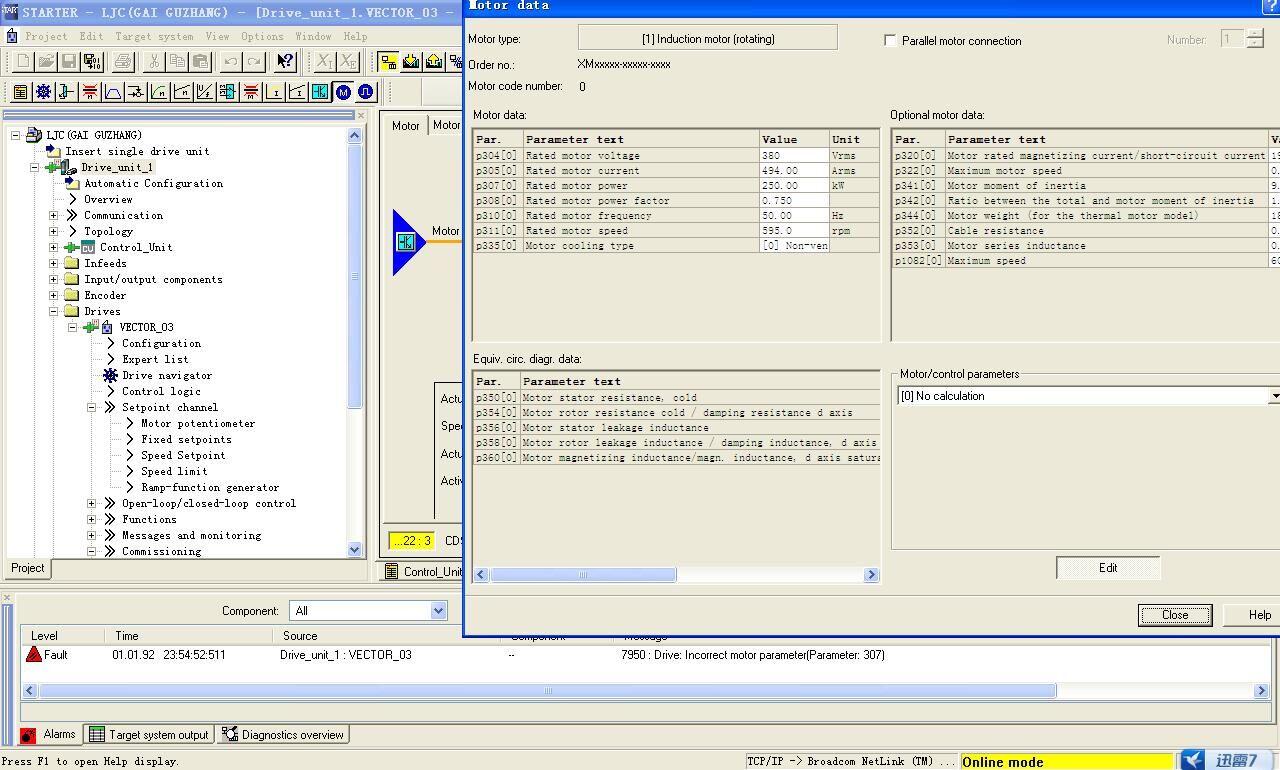The image size is (1280, 770).
Task: Switch to the Target system output tab
Action: click(149, 735)
